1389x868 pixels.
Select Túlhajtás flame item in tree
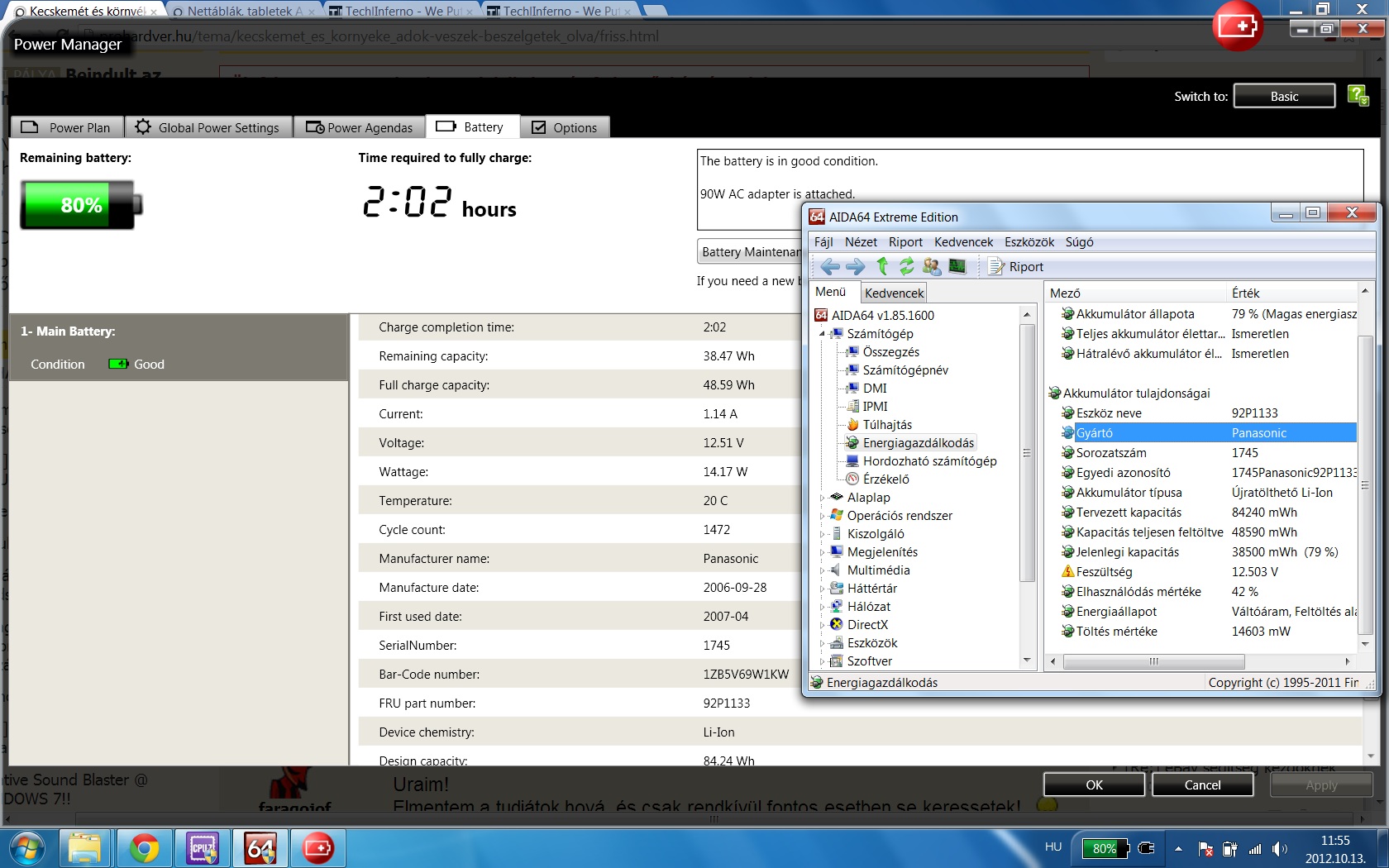(879, 424)
